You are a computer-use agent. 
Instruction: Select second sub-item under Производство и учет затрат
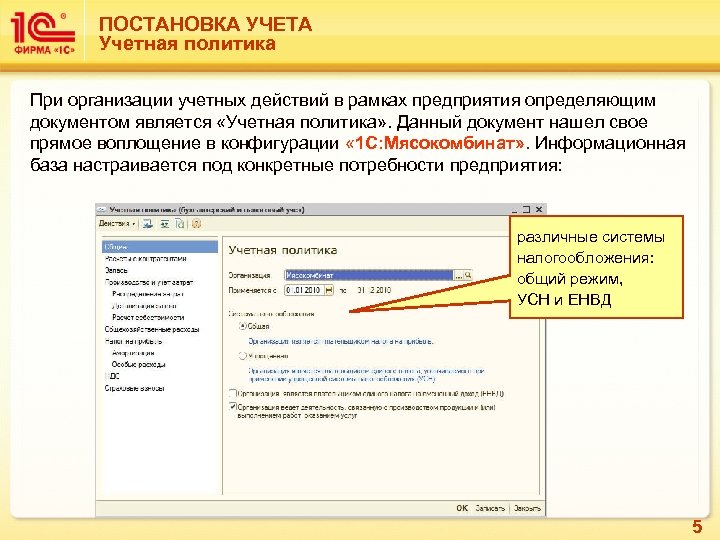click(x=144, y=306)
